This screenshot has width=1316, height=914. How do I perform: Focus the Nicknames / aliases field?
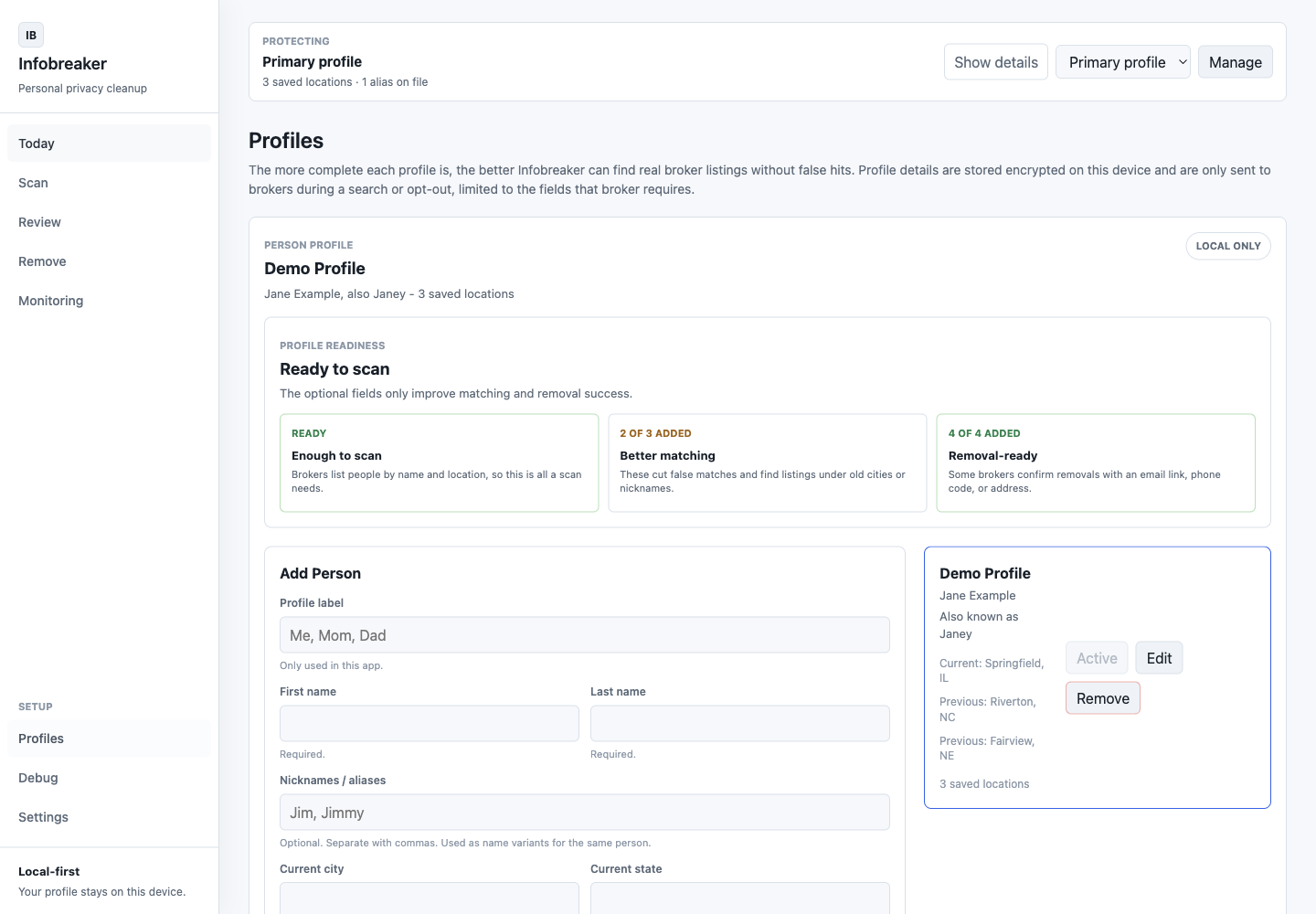(x=585, y=813)
